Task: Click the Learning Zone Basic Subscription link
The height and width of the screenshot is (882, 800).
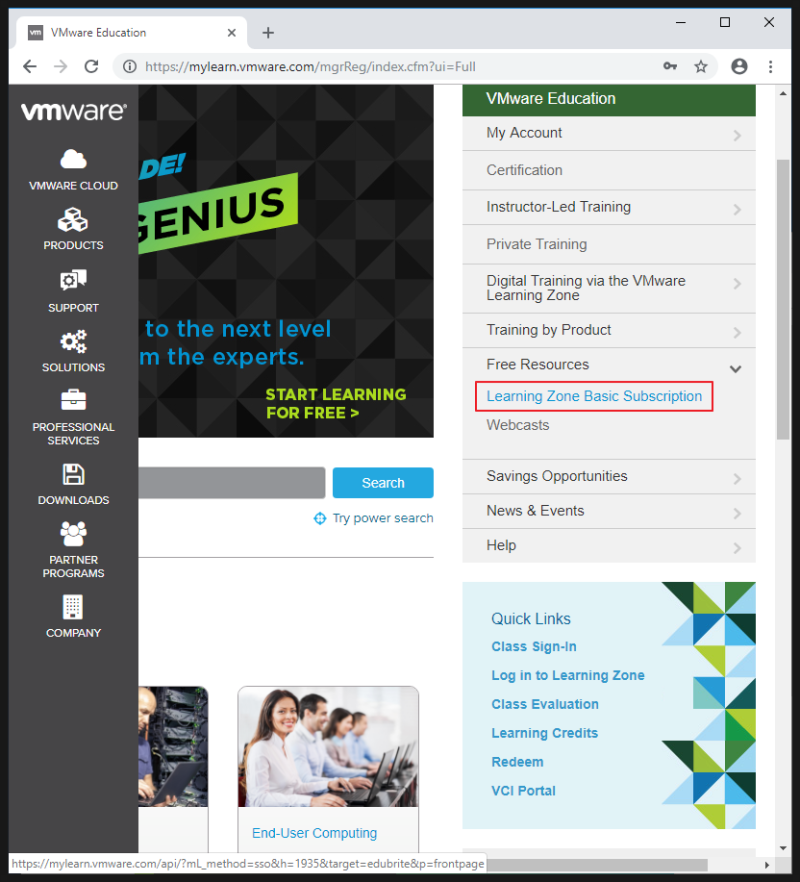Action: 592,396
